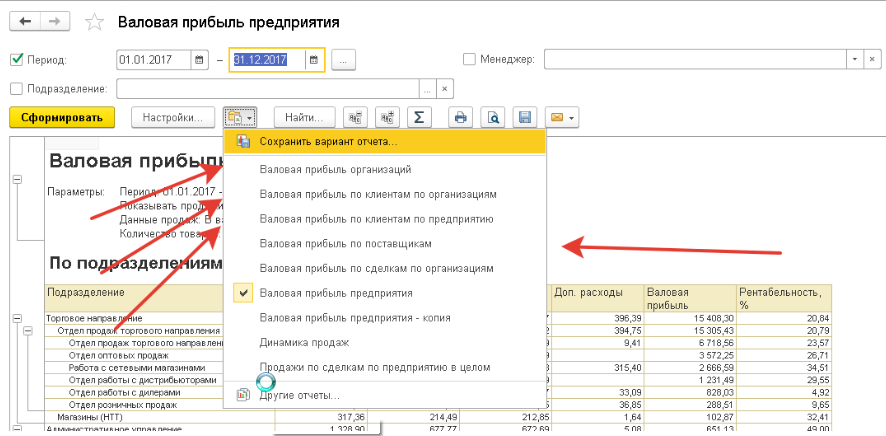Select Динамика продаж report variant
Screen dimensions: 886x436
[304, 342]
